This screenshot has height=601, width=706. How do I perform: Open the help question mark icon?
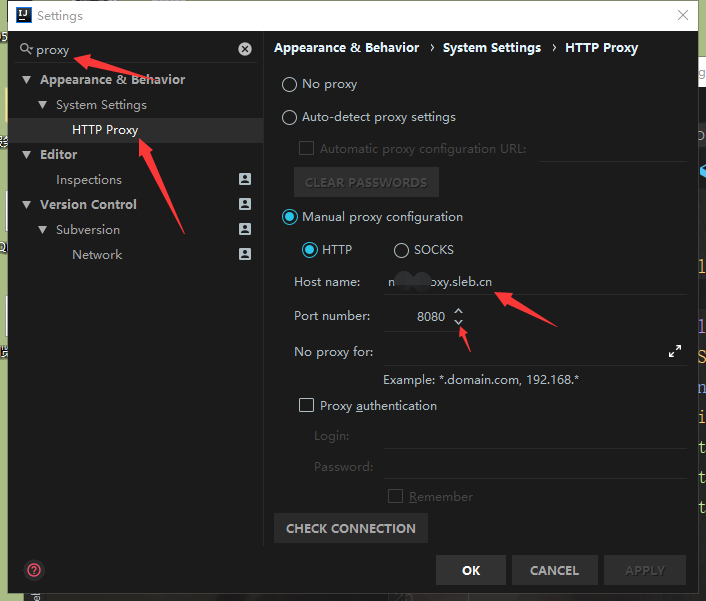(x=34, y=570)
